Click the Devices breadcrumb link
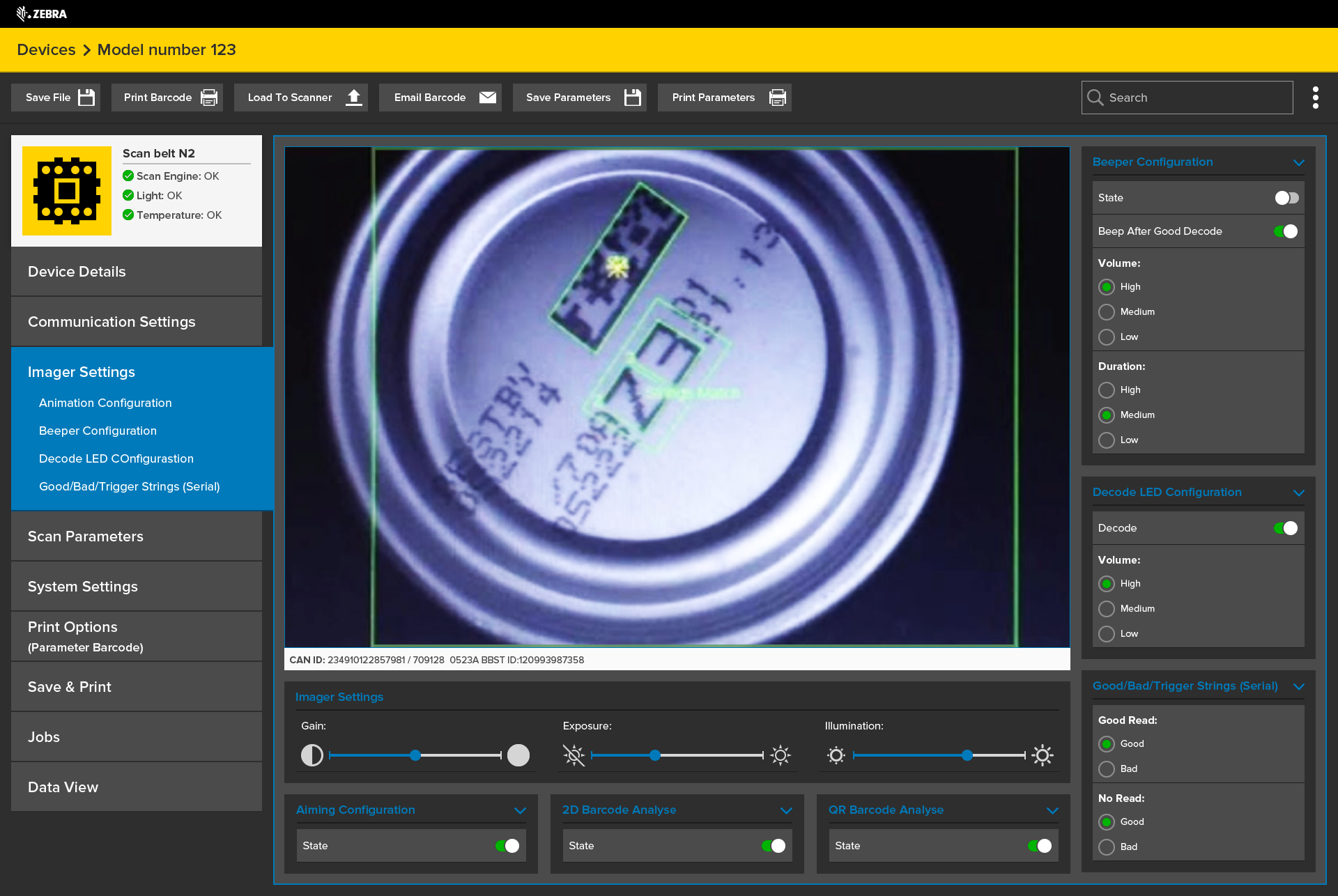 click(46, 50)
